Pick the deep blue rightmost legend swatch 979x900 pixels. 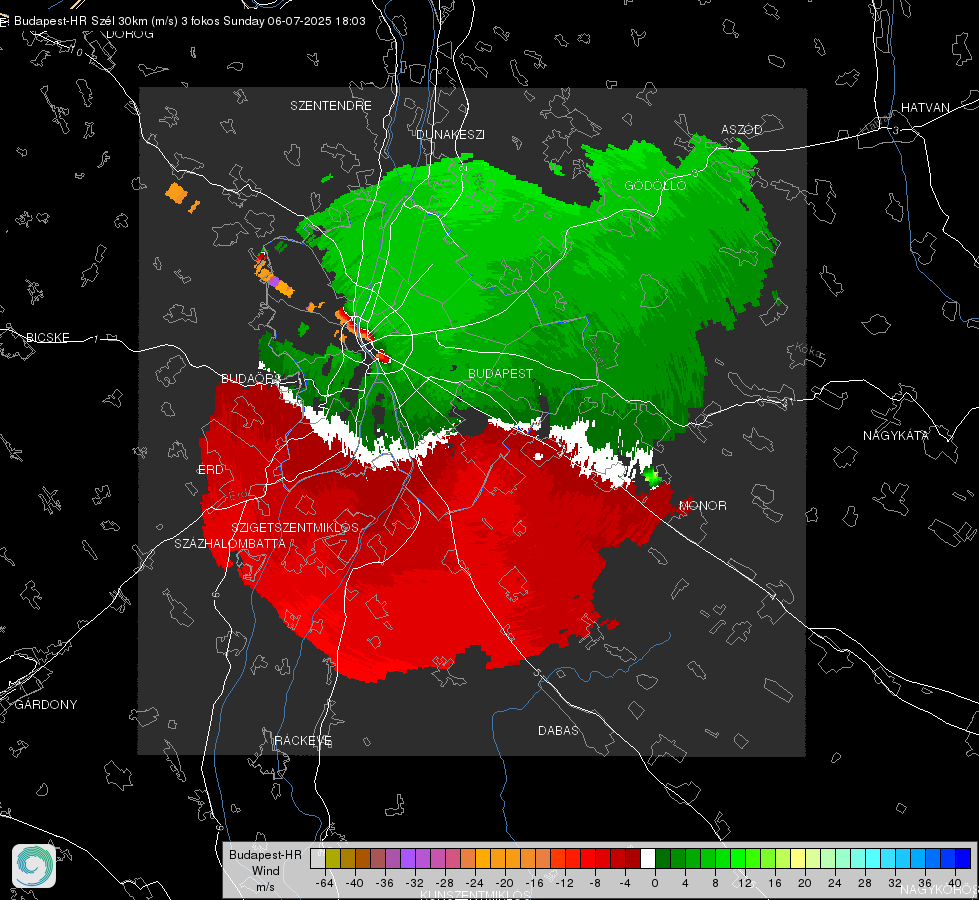click(x=964, y=859)
